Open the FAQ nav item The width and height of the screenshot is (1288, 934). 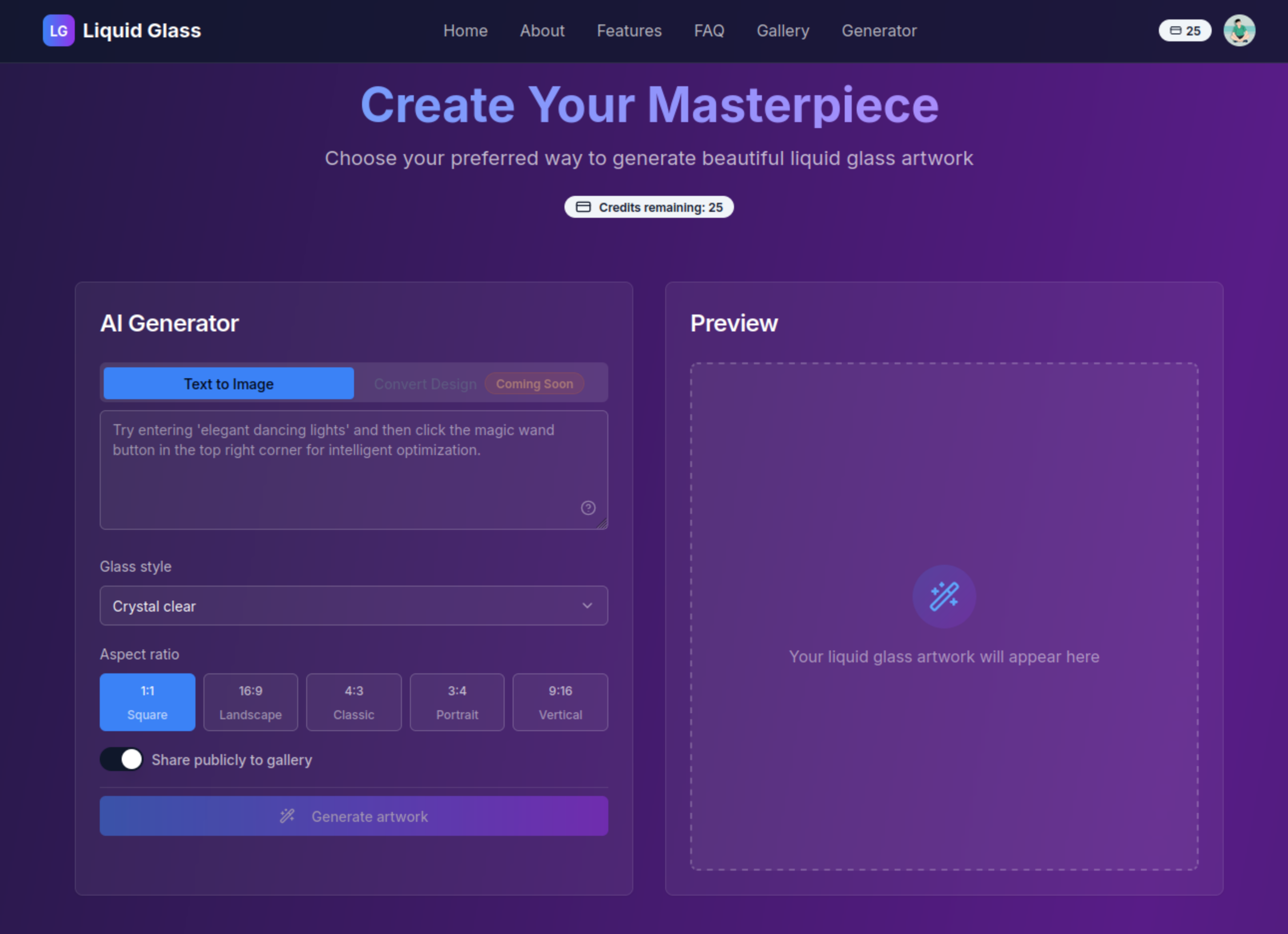[x=709, y=31]
